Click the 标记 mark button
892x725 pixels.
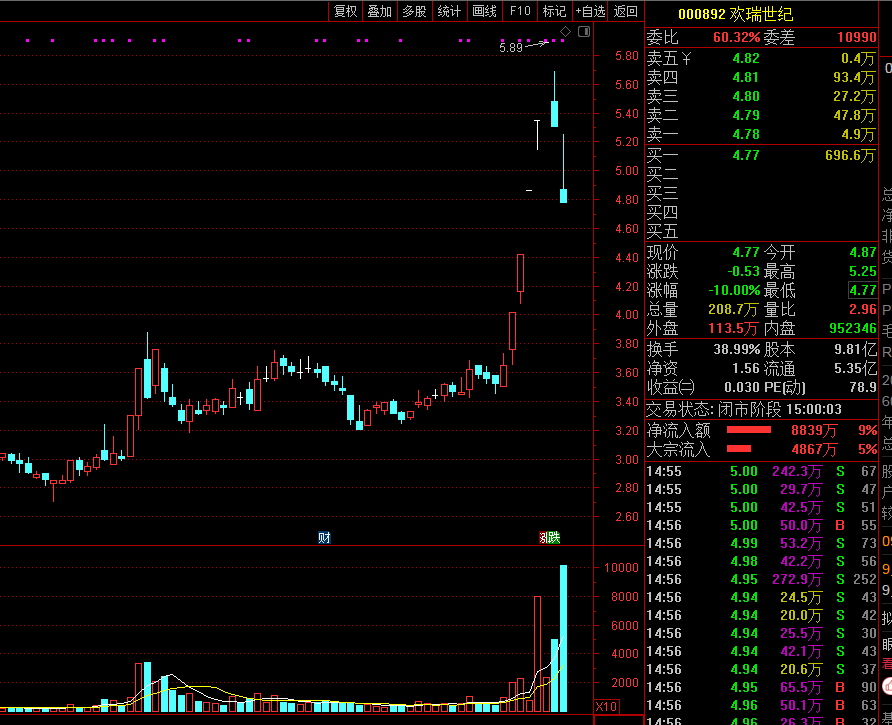554,11
